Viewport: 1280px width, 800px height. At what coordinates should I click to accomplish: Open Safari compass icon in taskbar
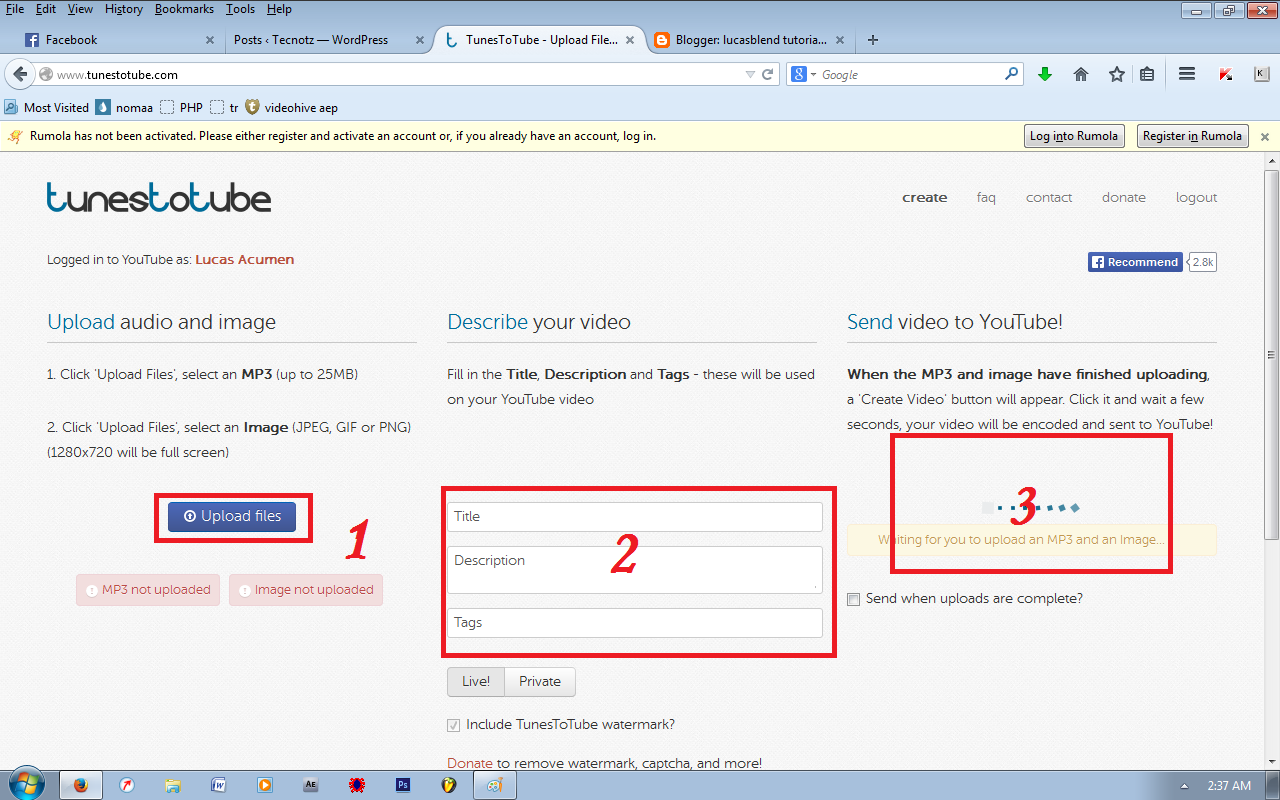click(127, 785)
